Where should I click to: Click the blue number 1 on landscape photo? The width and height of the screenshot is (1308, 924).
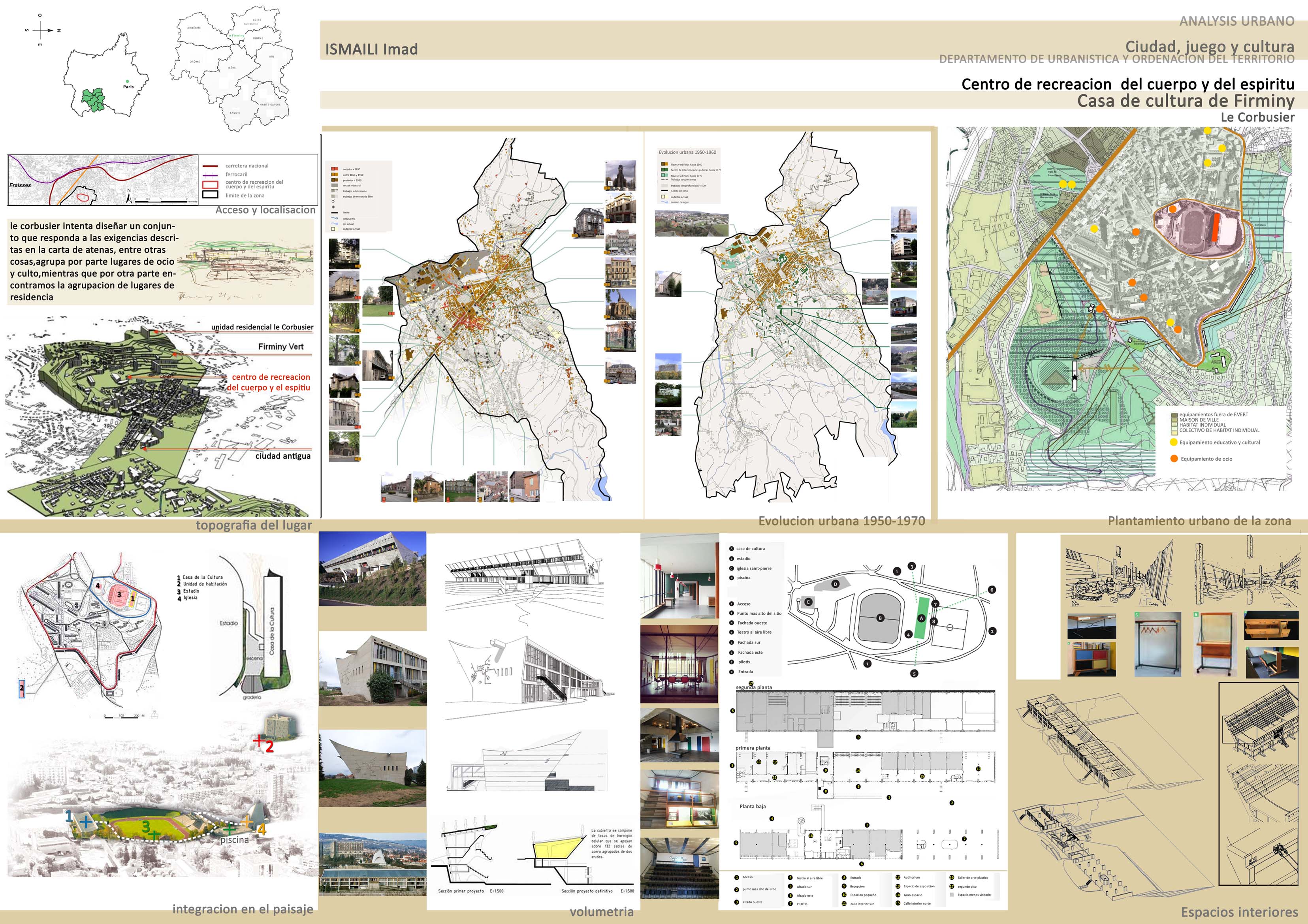pos(69,816)
